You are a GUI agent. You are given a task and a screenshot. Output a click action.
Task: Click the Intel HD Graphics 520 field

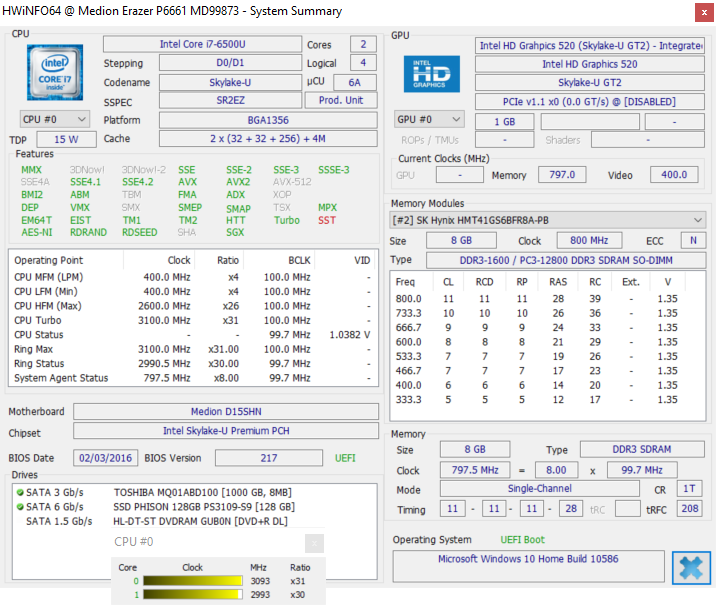pyautogui.click(x=590, y=64)
